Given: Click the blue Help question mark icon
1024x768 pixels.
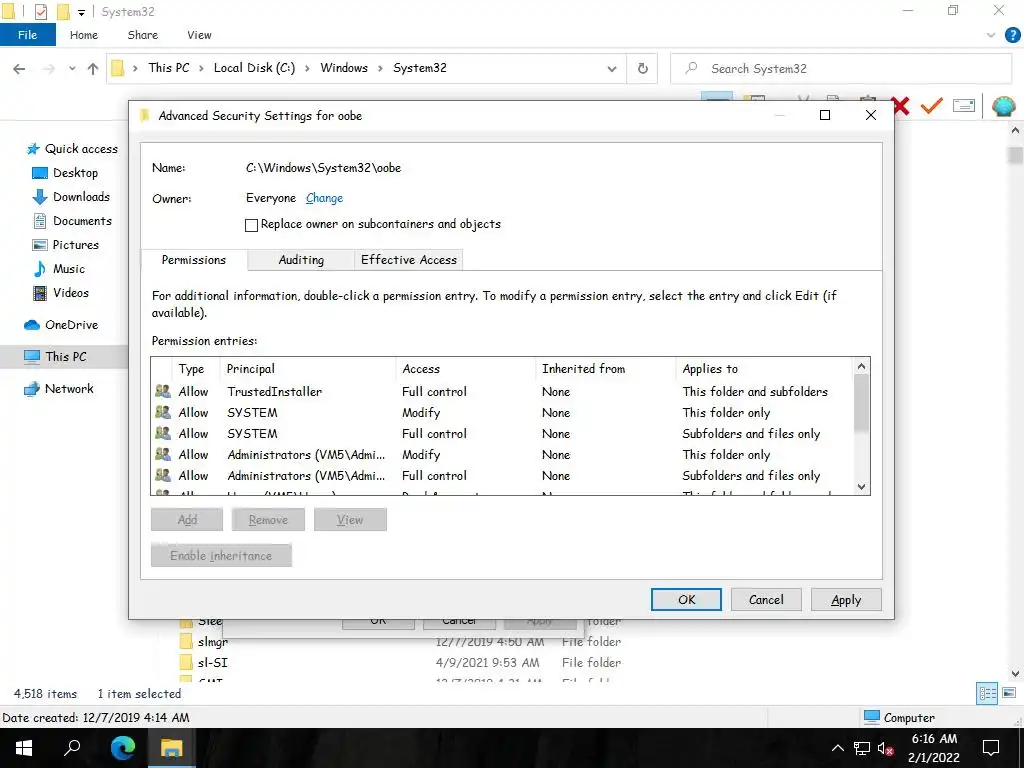Looking at the screenshot, I should click(1012, 35).
